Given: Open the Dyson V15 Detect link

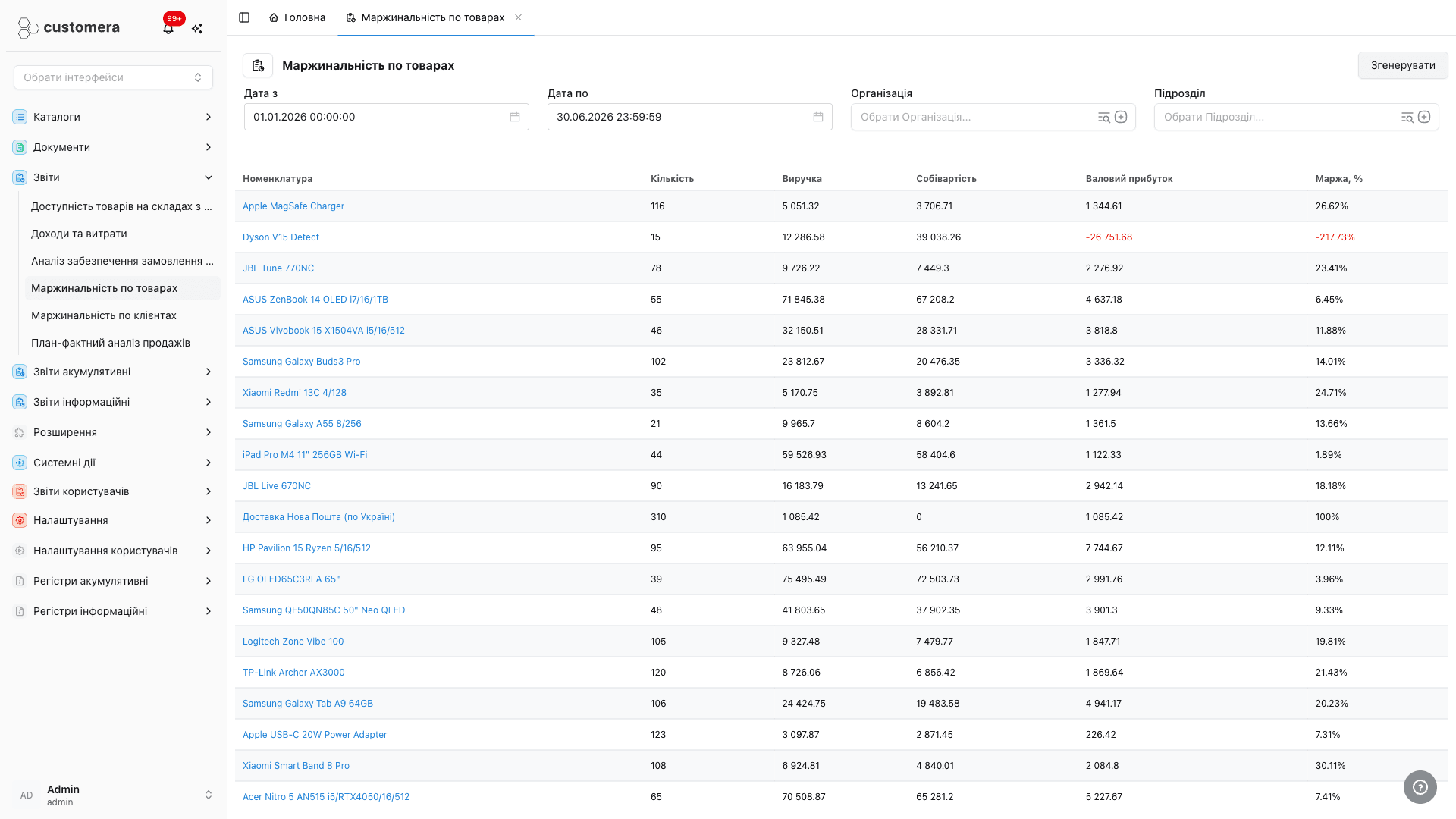Looking at the screenshot, I should pyautogui.click(x=281, y=237).
